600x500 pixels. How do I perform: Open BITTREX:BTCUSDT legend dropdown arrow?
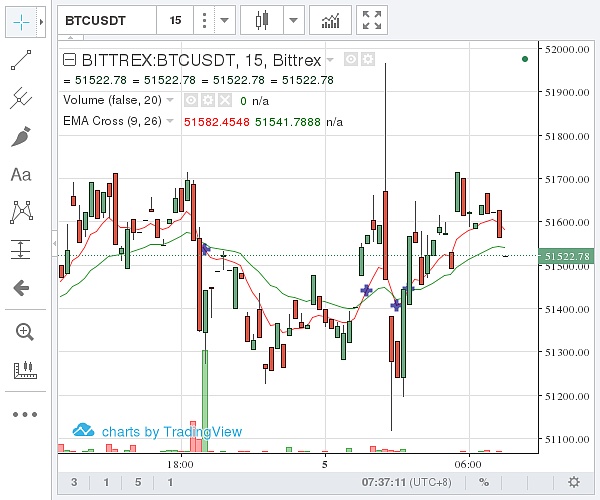pyautogui.click(x=330, y=60)
